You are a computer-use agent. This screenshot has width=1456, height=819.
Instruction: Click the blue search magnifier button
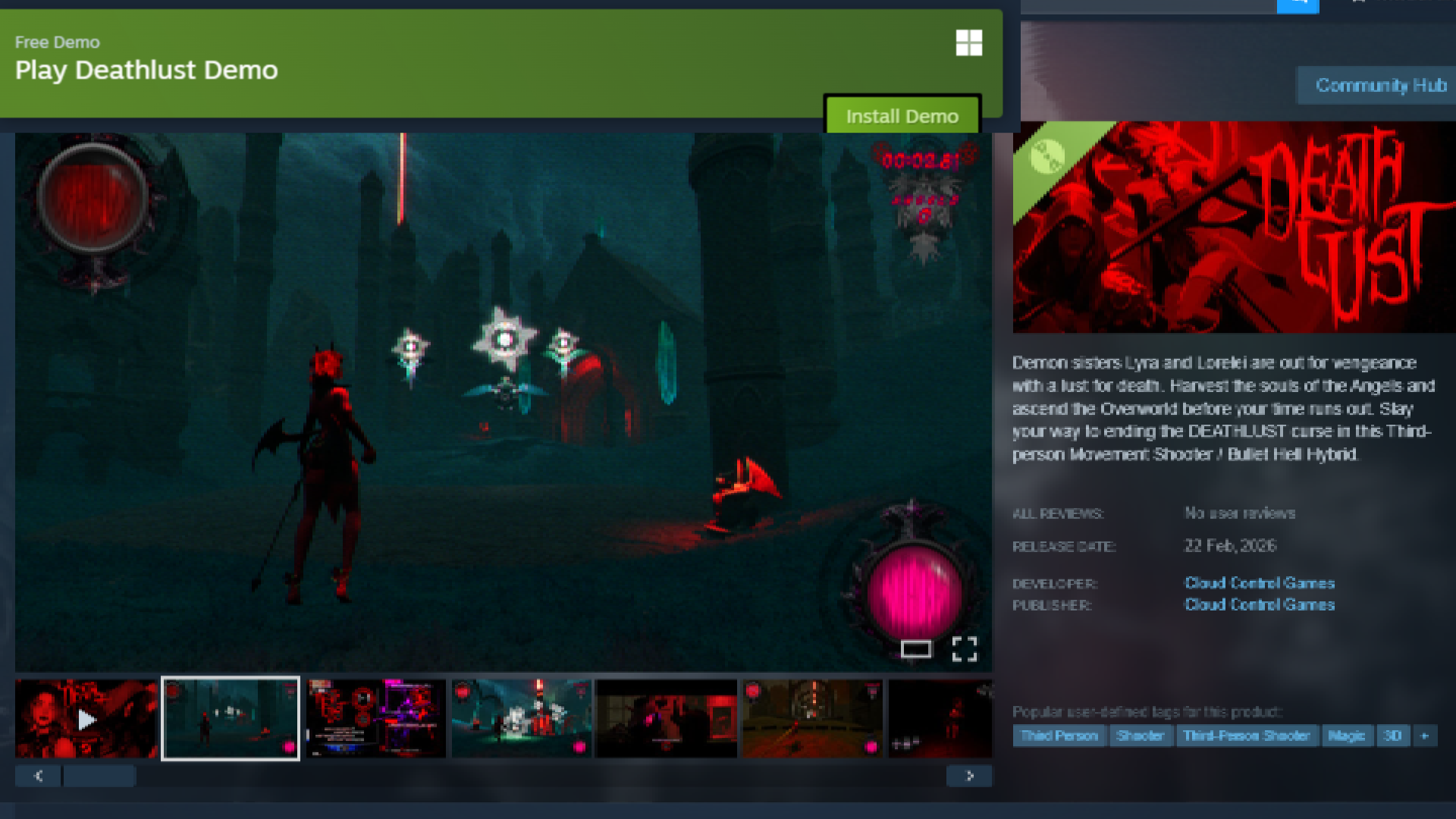pos(1298,5)
